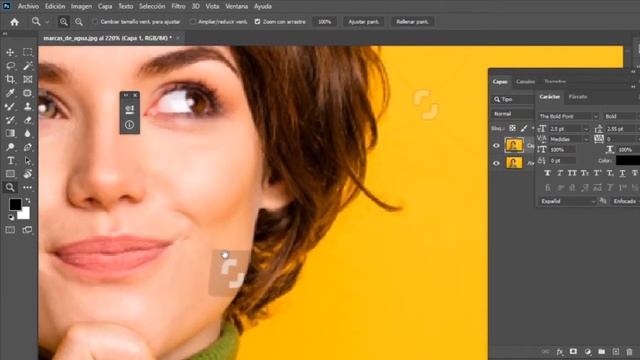The image size is (640, 360).
Task: Select the horizontal Type tool
Action: tap(10, 160)
